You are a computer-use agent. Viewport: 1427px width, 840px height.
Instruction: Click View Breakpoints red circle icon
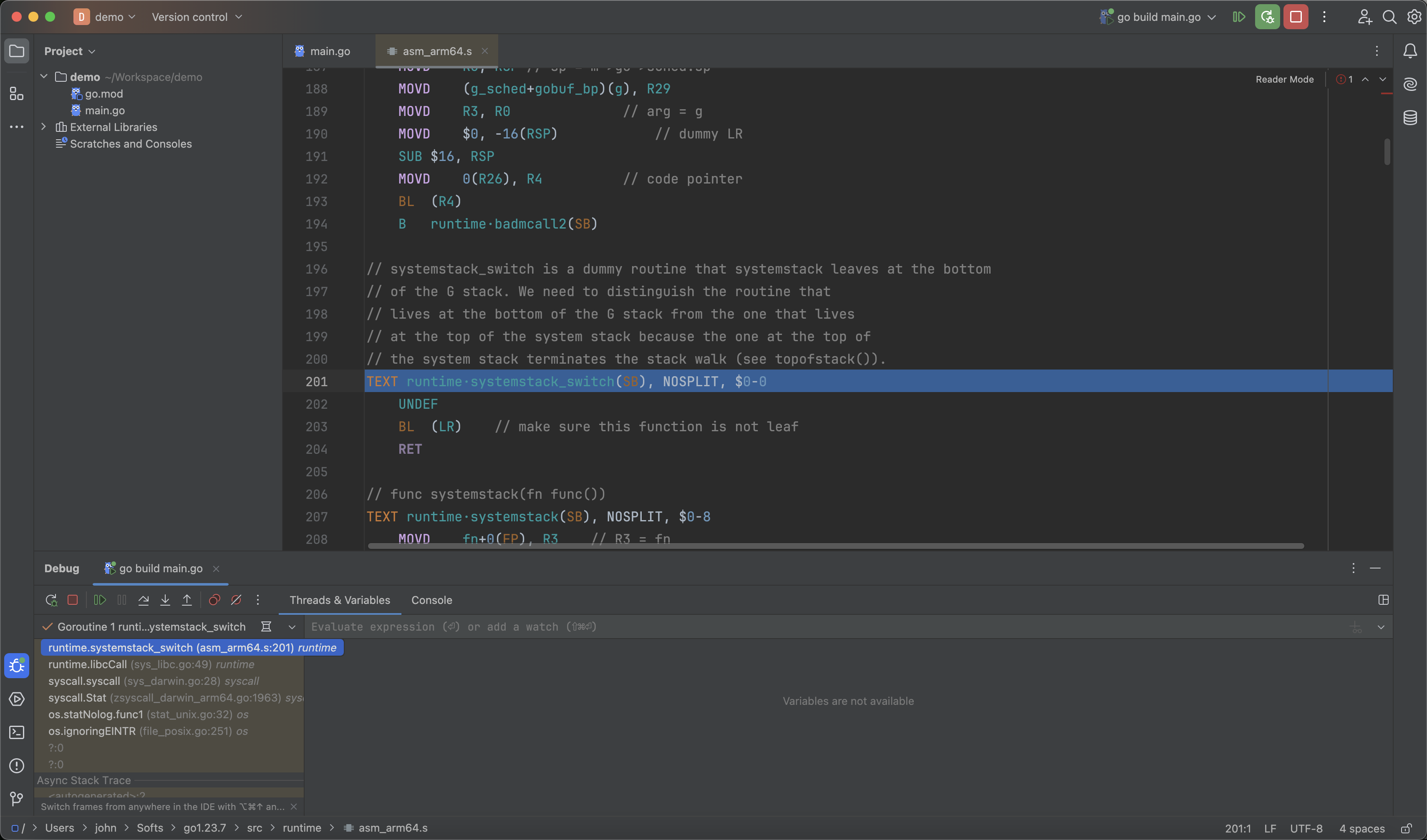214,600
